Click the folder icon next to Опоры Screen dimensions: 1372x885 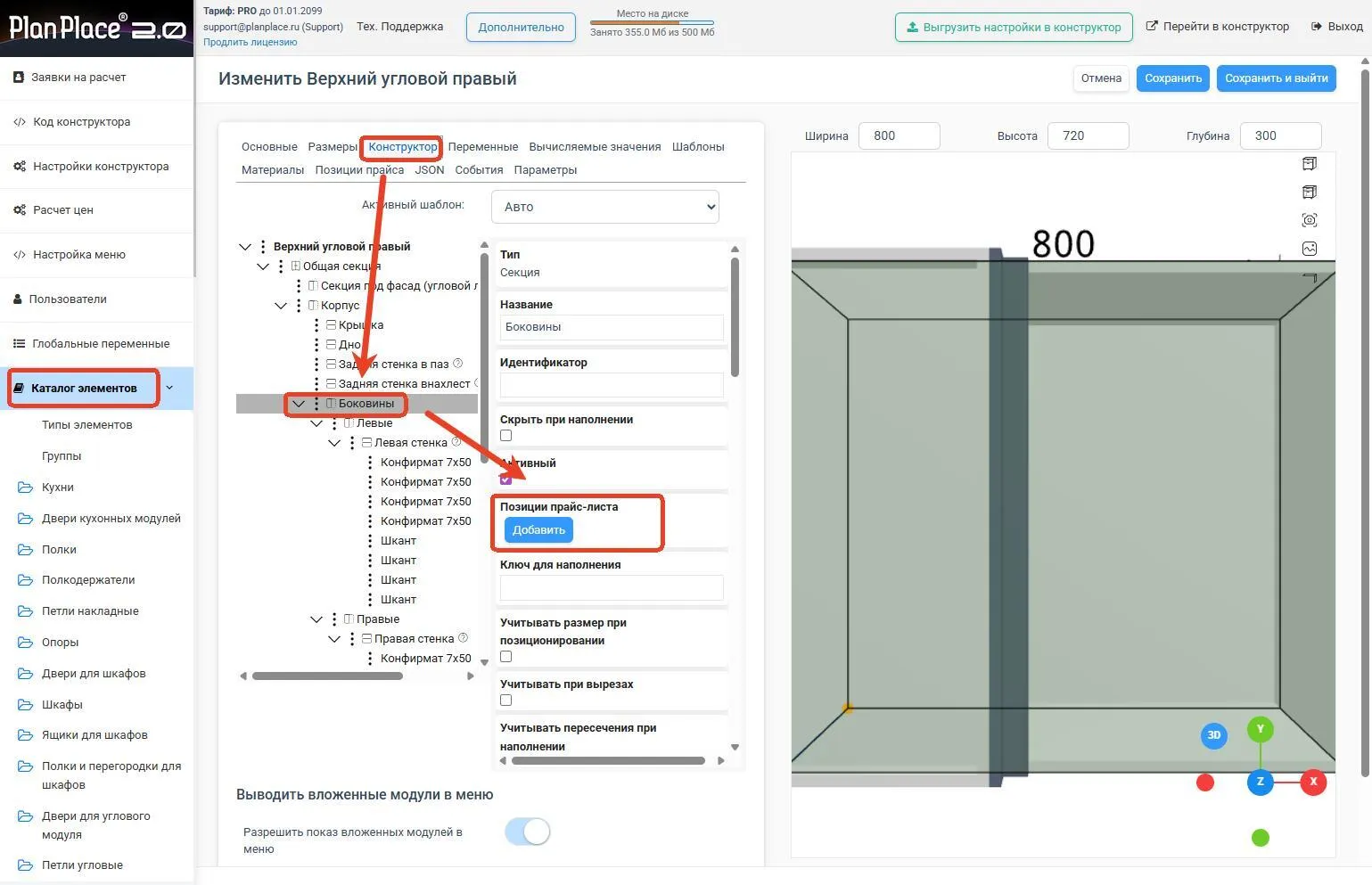(x=25, y=643)
